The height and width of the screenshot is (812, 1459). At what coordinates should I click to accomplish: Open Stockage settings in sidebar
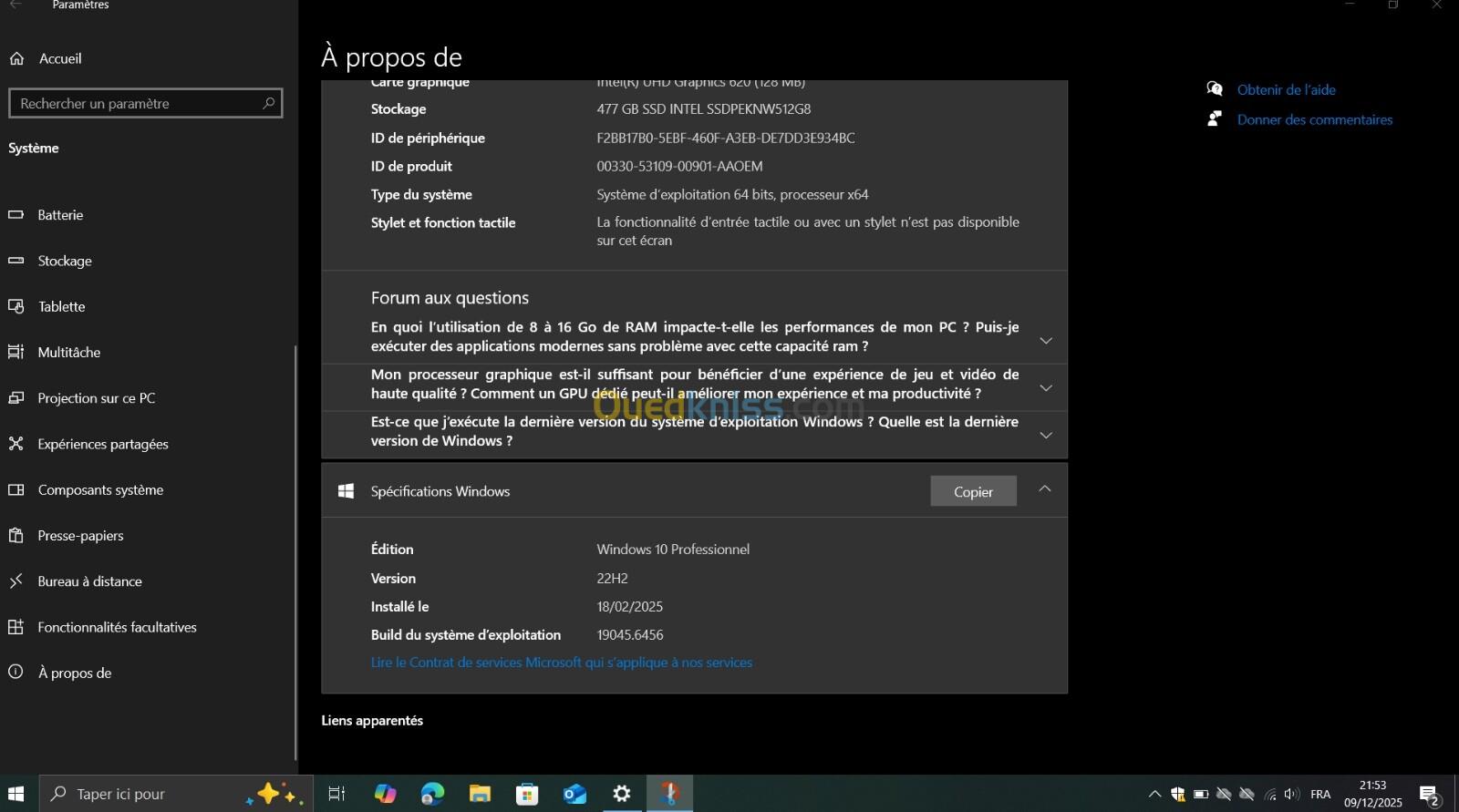(x=65, y=261)
